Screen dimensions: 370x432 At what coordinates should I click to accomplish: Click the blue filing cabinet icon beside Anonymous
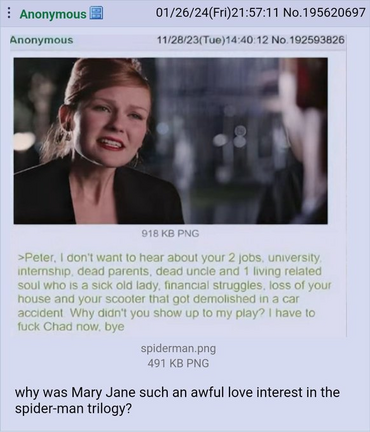[97, 14]
